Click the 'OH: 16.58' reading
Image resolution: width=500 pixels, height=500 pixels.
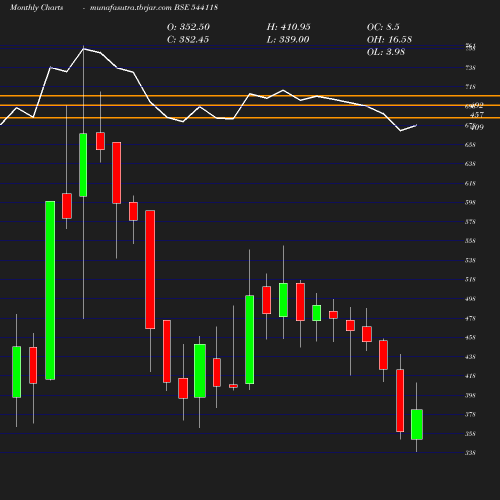point(389,40)
